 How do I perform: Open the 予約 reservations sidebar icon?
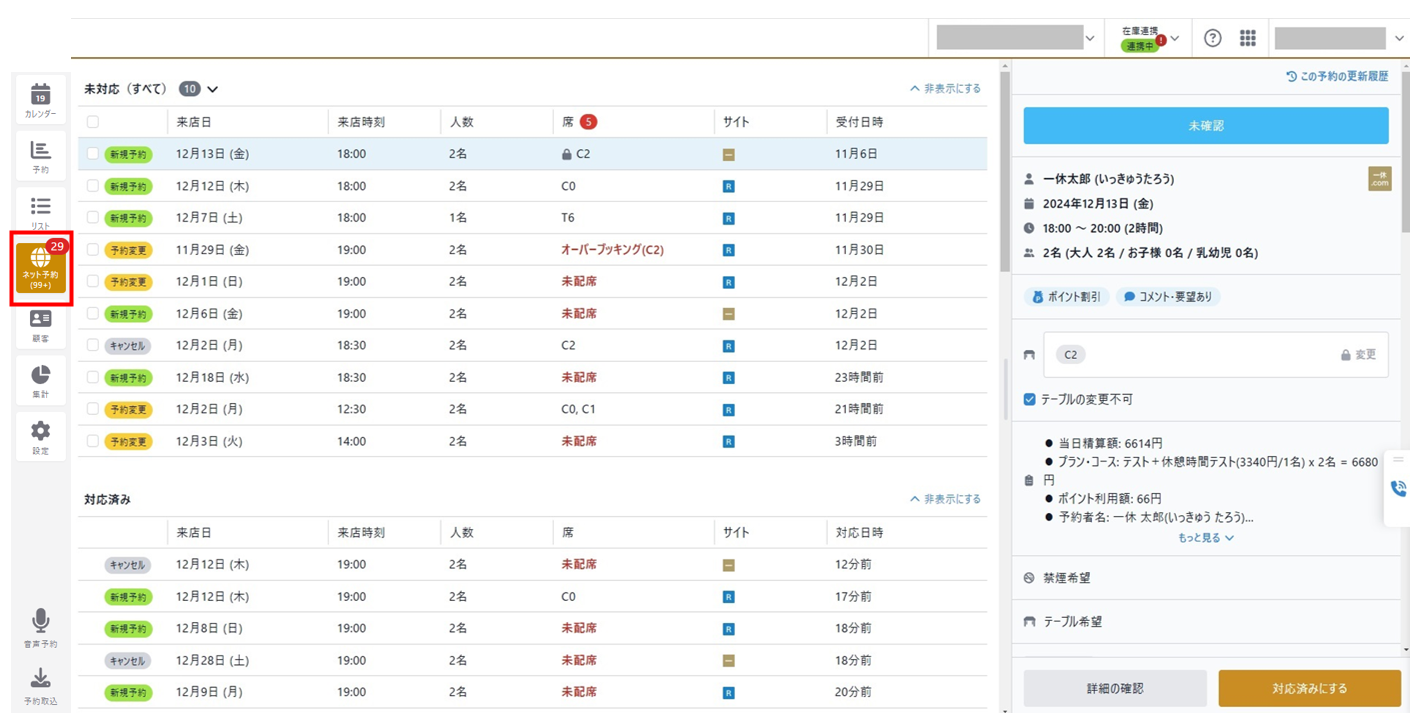[x=40, y=156]
